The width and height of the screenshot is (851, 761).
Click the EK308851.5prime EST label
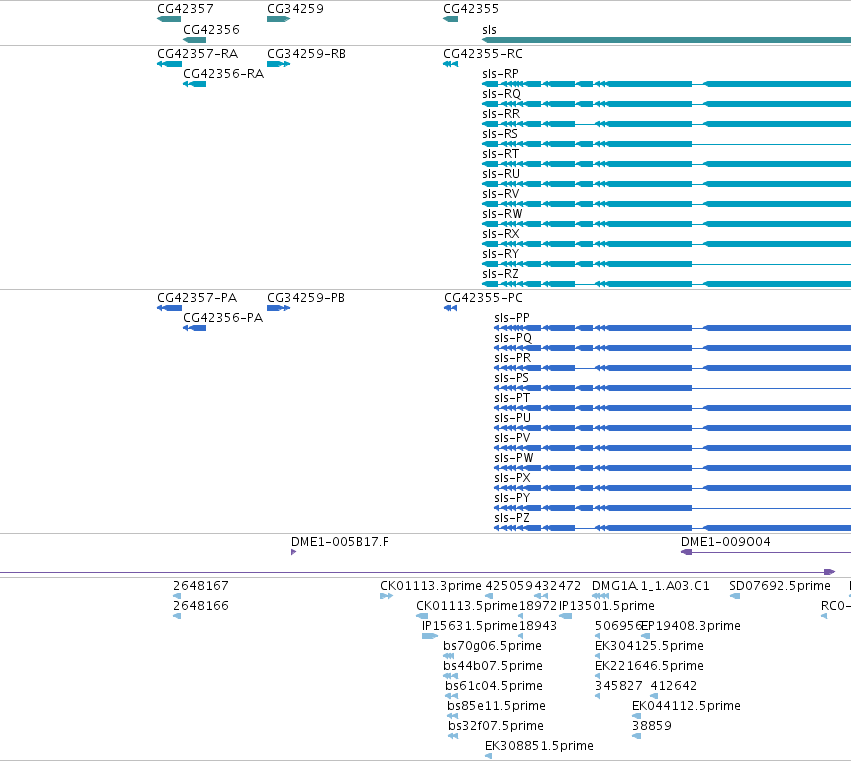(x=539, y=746)
